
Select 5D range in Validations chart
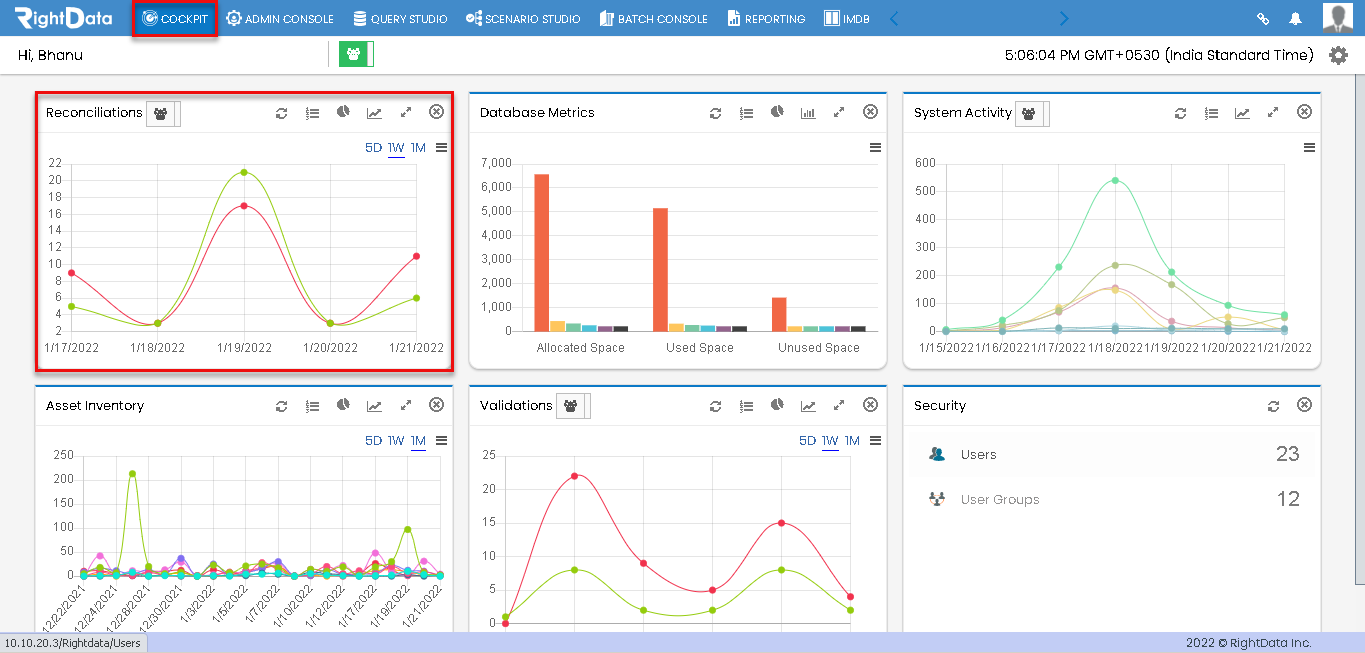808,441
